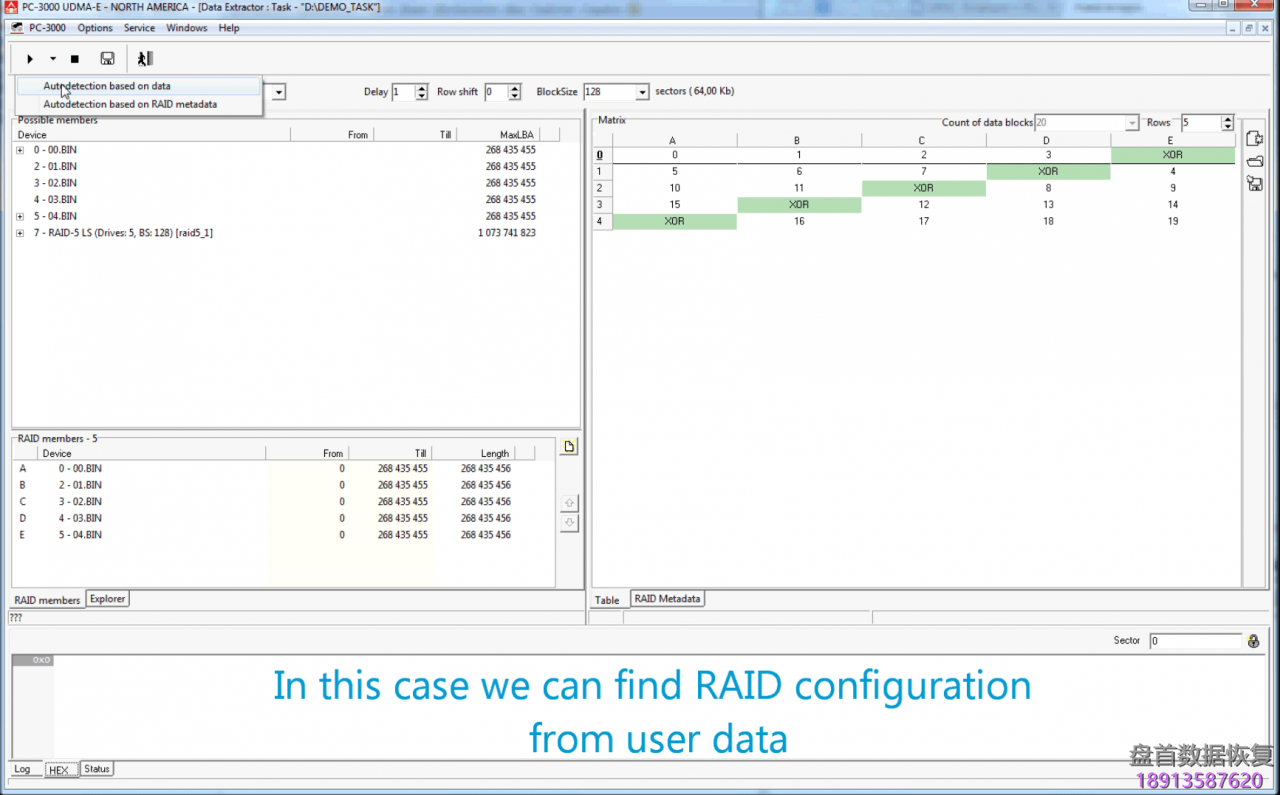Open the dropdown arrow next to Start

53,59
